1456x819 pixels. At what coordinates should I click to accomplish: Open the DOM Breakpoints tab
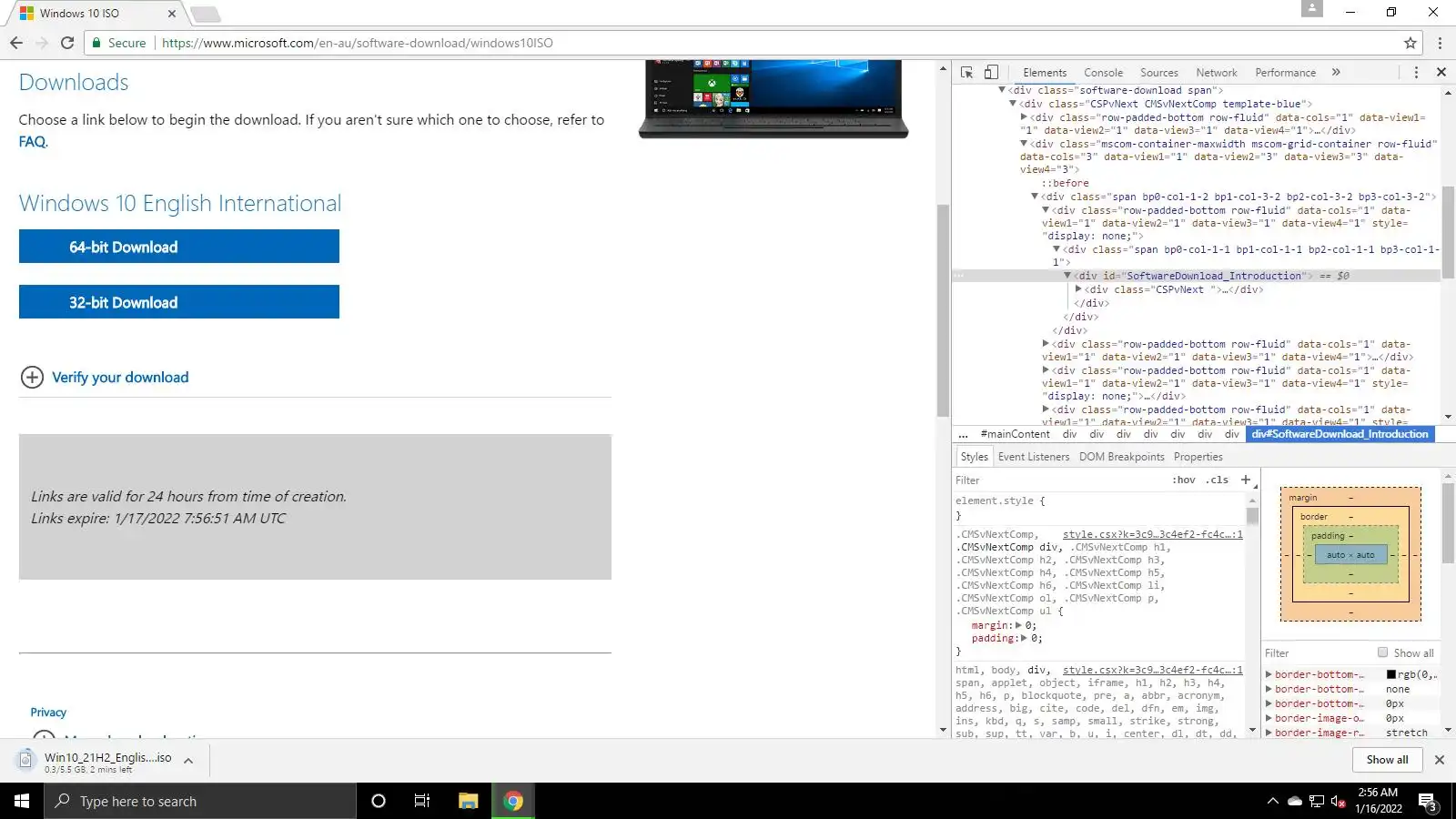(x=1122, y=457)
